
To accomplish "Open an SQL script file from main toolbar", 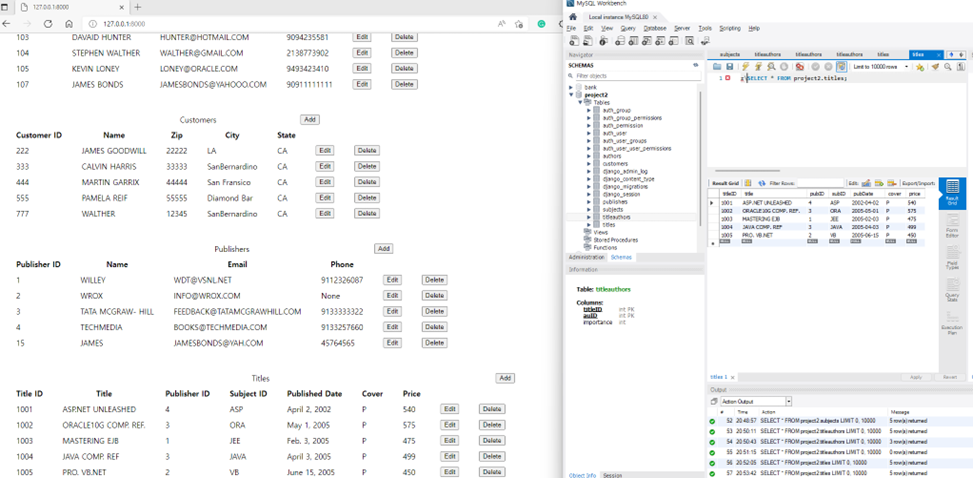I will (x=588, y=41).
